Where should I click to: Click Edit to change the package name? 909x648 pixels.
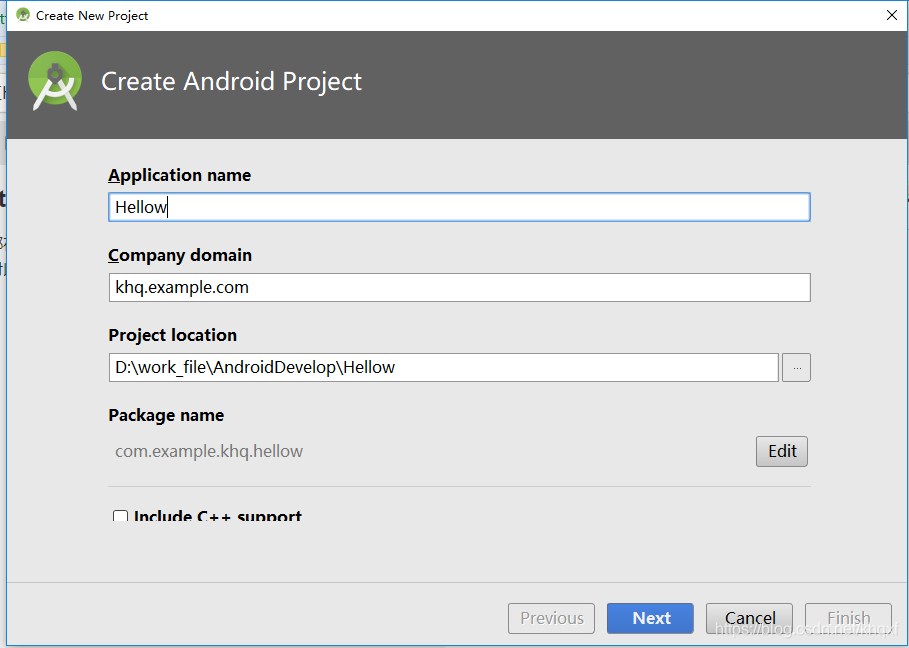click(x=781, y=451)
